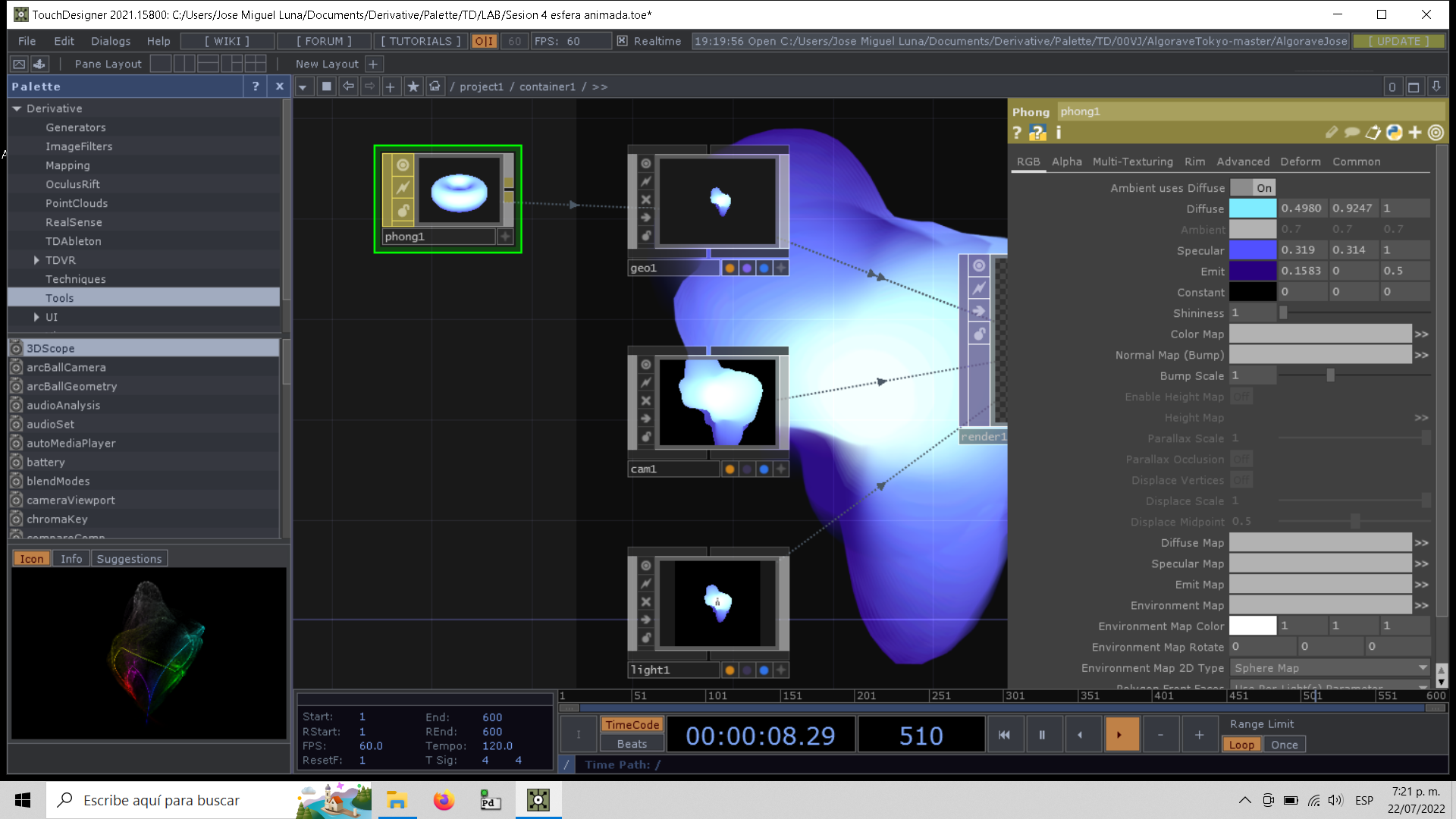The height and width of the screenshot is (819, 1456).
Task: Click the comment bubble icon in parameter header
Action: (x=1352, y=133)
